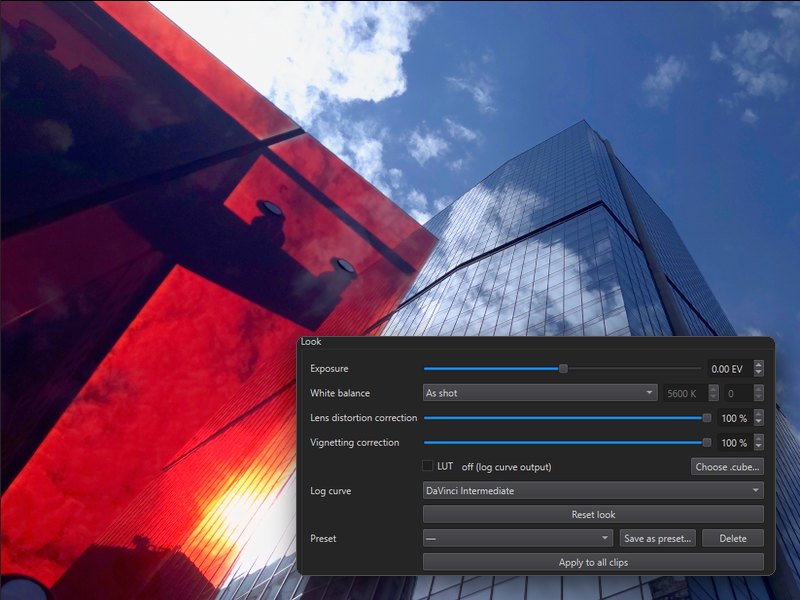Decrease Exposure with the down stepper arrow
Image resolution: width=800 pixels, height=600 pixels.
pos(759,373)
